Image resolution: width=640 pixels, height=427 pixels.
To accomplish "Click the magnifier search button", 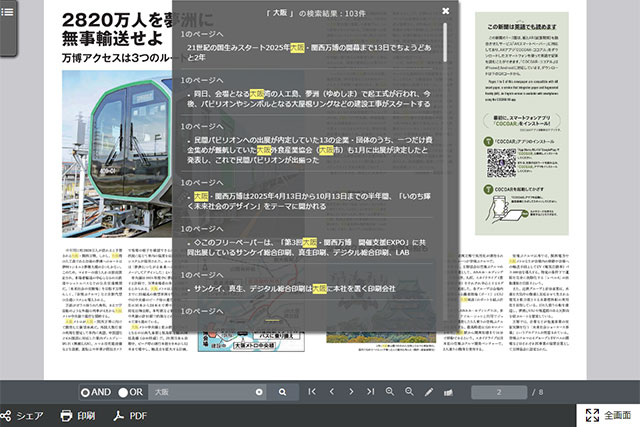I will click(283, 391).
